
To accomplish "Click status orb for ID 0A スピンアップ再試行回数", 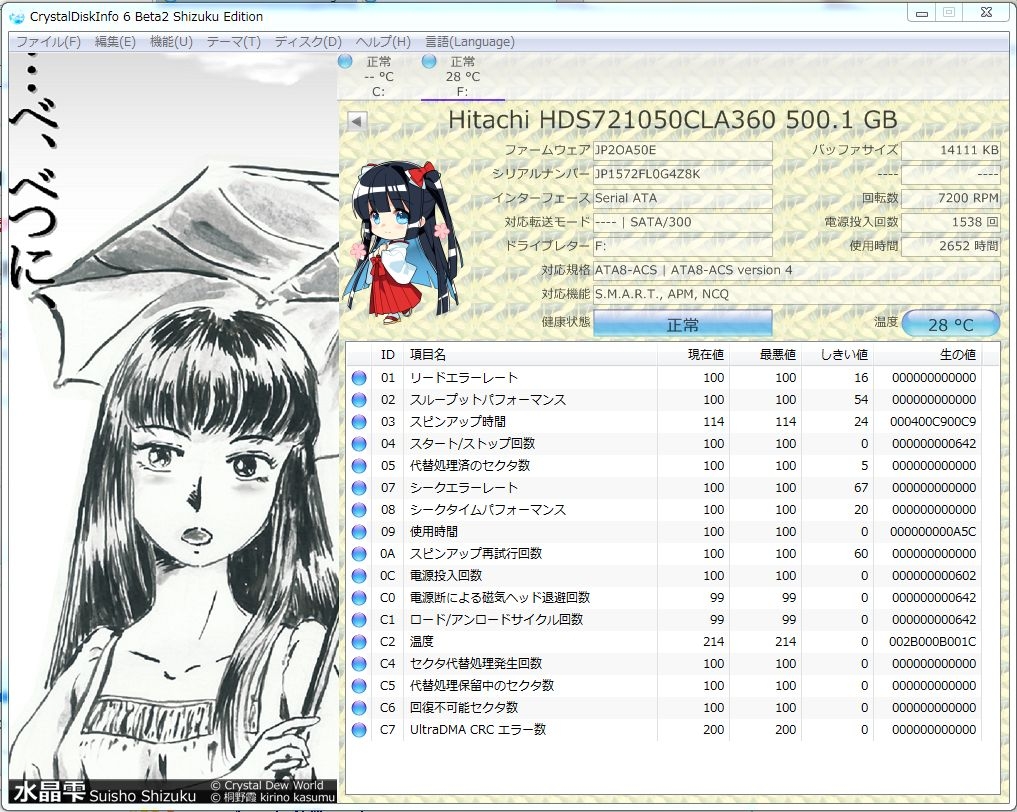I will click(x=359, y=554).
